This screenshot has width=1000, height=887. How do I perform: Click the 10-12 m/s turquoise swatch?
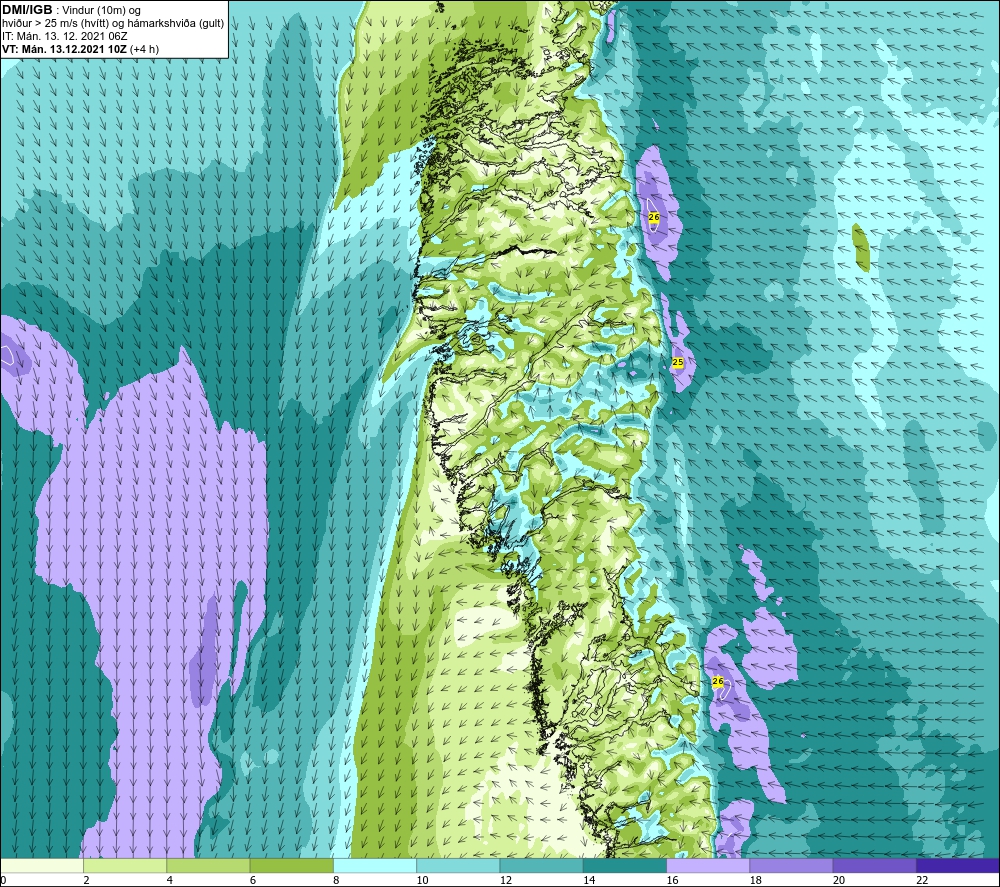click(x=458, y=865)
